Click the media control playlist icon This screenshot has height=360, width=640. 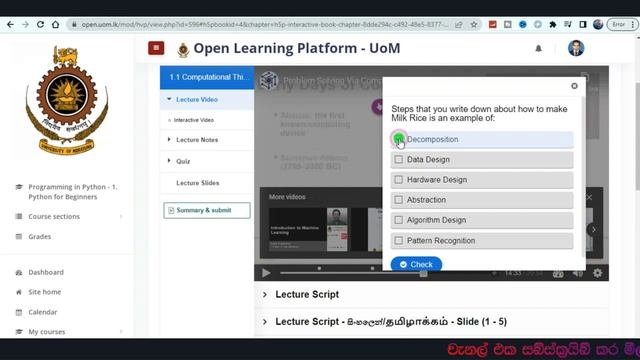tap(568, 24)
